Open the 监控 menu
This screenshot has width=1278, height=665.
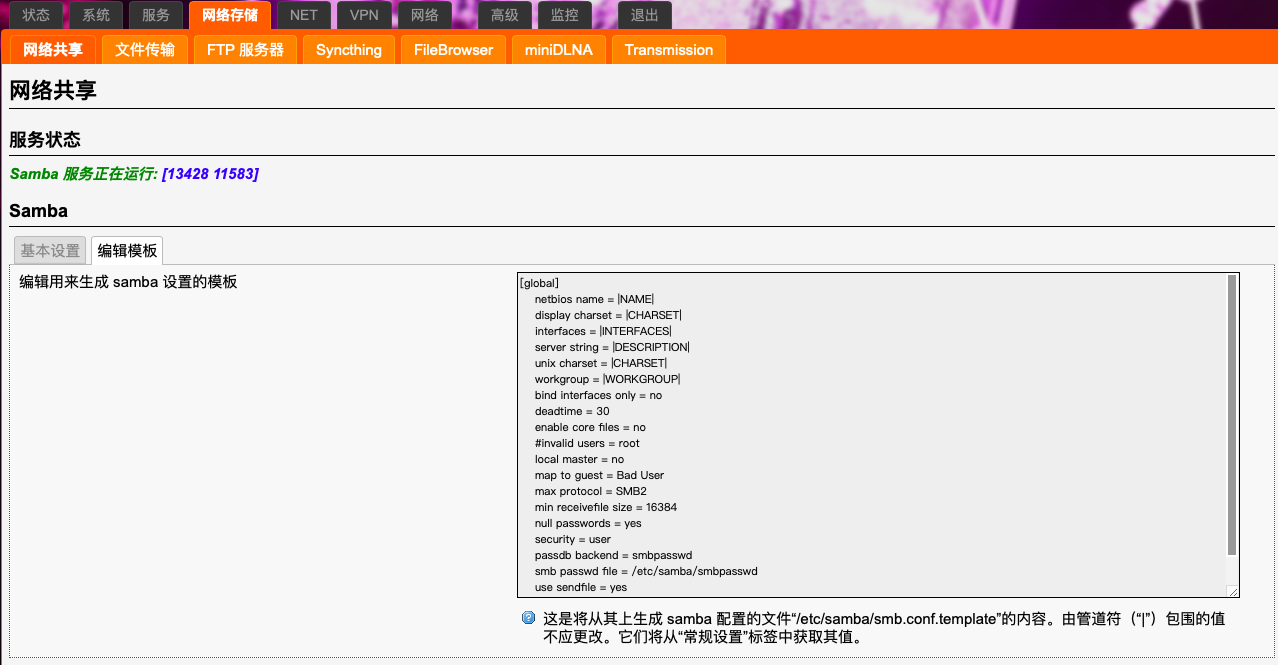[x=564, y=15]
